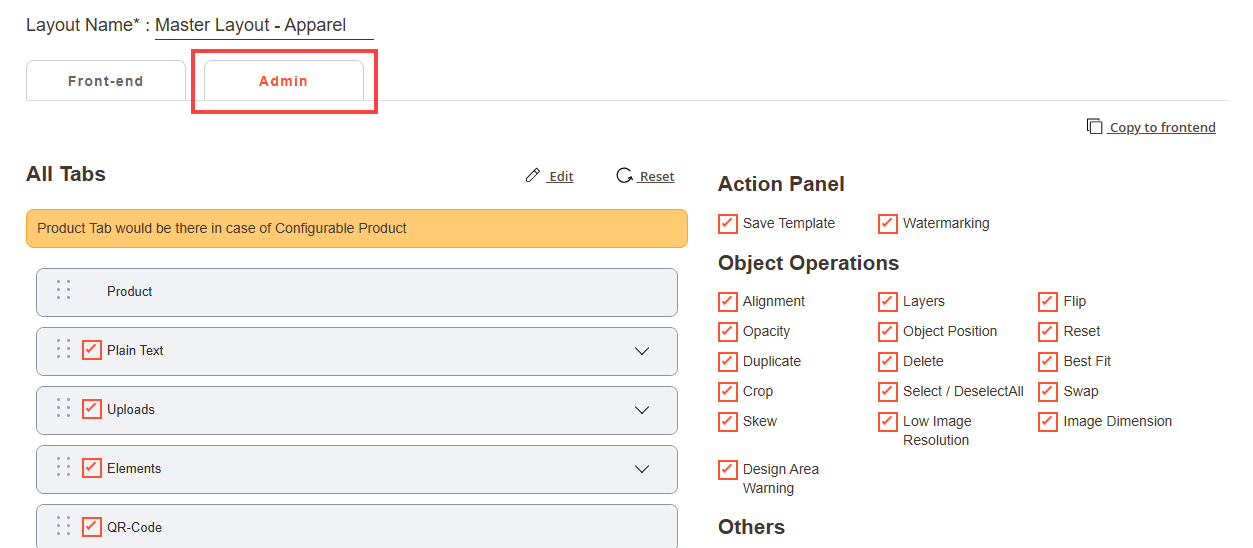Click the Plain Text drag handle
1253x548 pixels.
click(64, 349)
